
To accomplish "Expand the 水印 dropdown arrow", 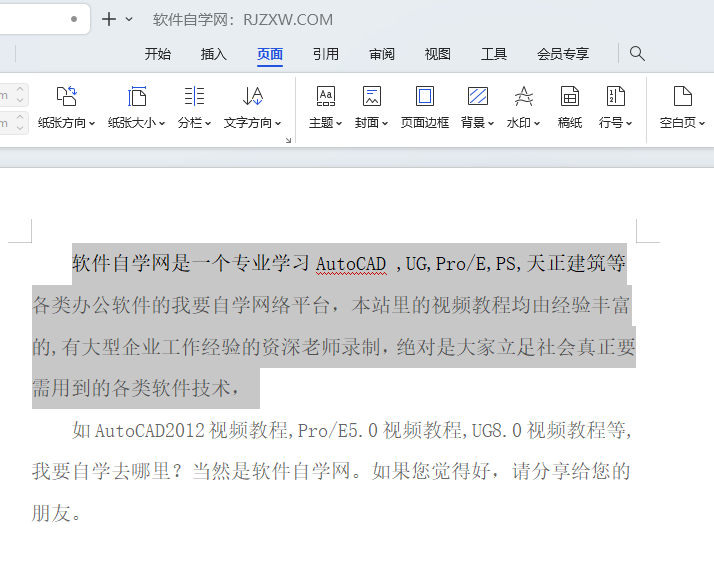I will pyautogui.click(x=537, y=123).
